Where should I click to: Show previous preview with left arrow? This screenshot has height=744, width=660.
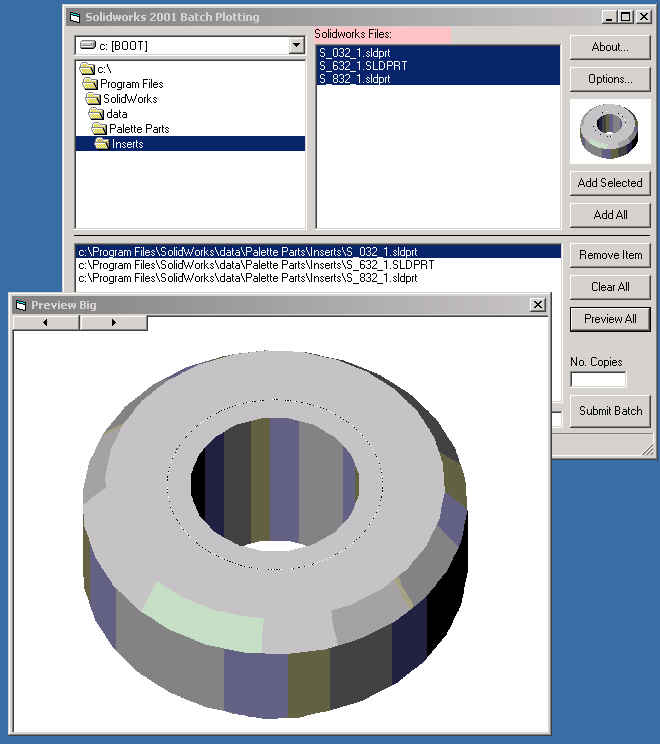coord(46,323)
